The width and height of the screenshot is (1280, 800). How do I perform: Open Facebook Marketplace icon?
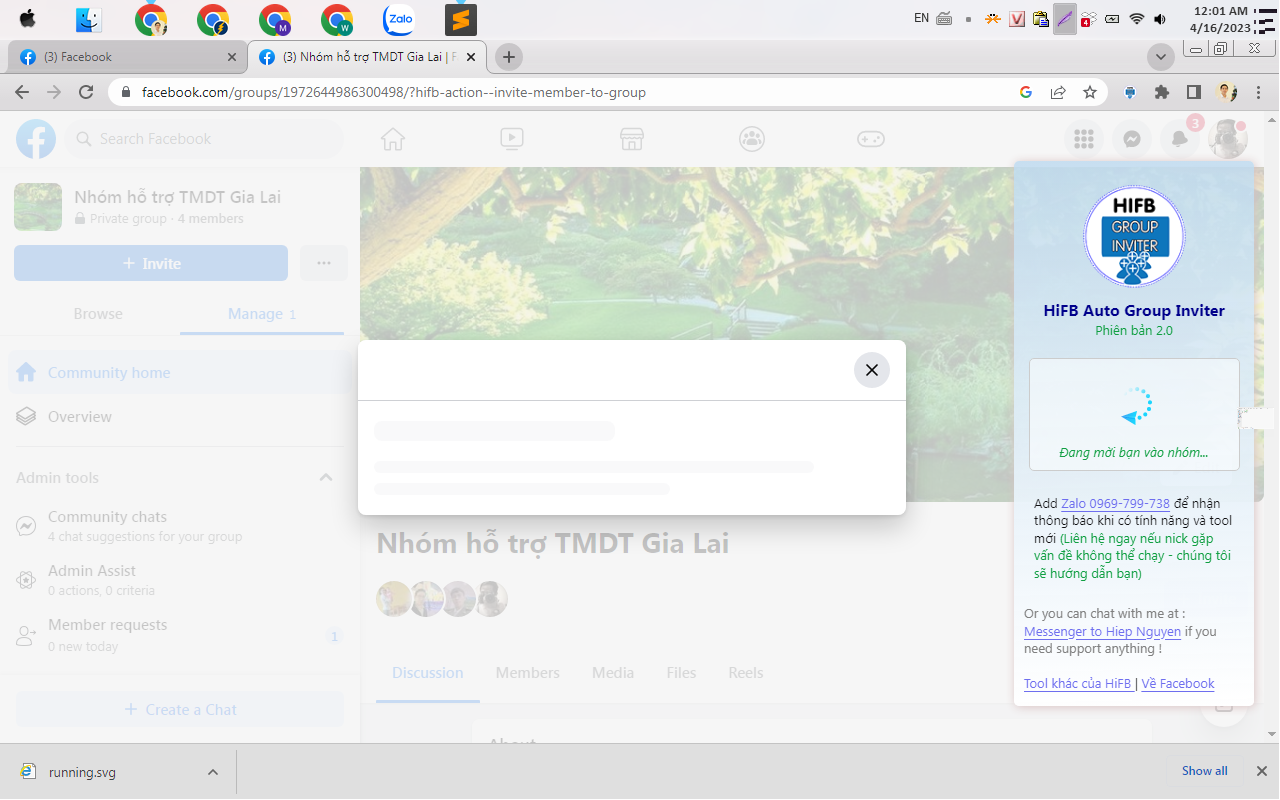[631, 139]
